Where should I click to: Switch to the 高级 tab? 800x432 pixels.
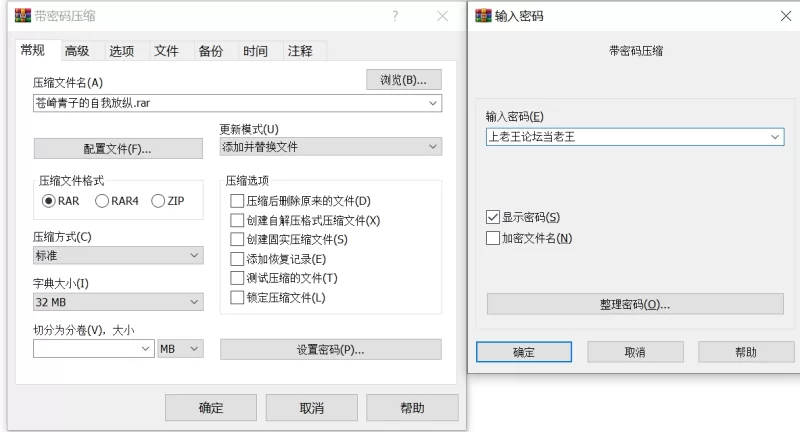pyautogui.click(x=77, y=51)
